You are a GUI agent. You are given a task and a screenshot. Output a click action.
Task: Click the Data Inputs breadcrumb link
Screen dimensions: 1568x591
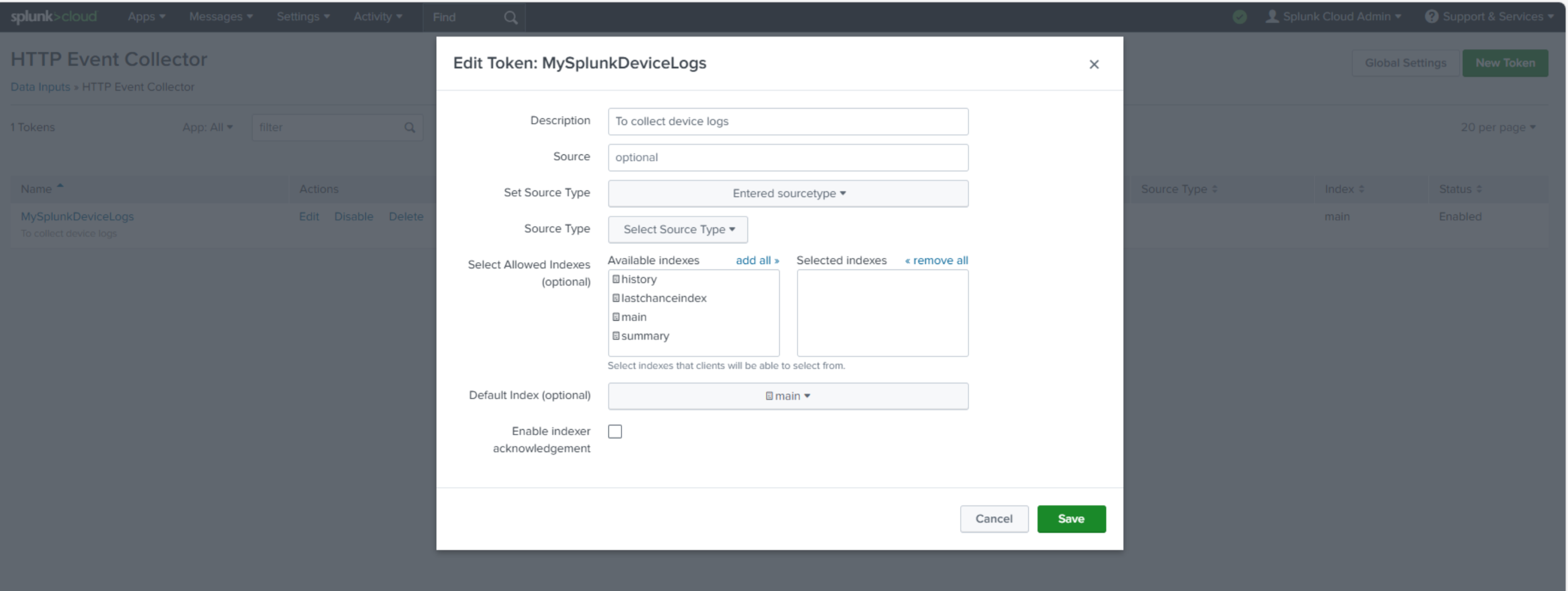point(40,87)
